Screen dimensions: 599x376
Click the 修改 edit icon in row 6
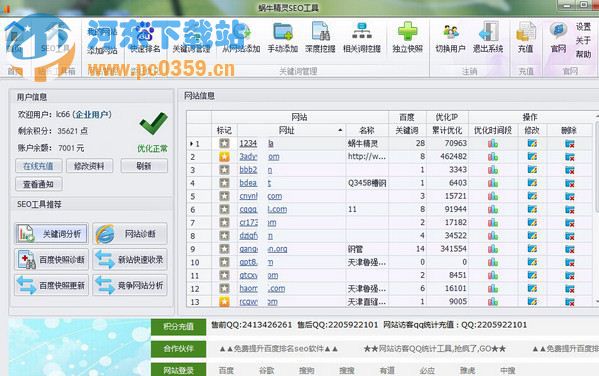point(532,209)
